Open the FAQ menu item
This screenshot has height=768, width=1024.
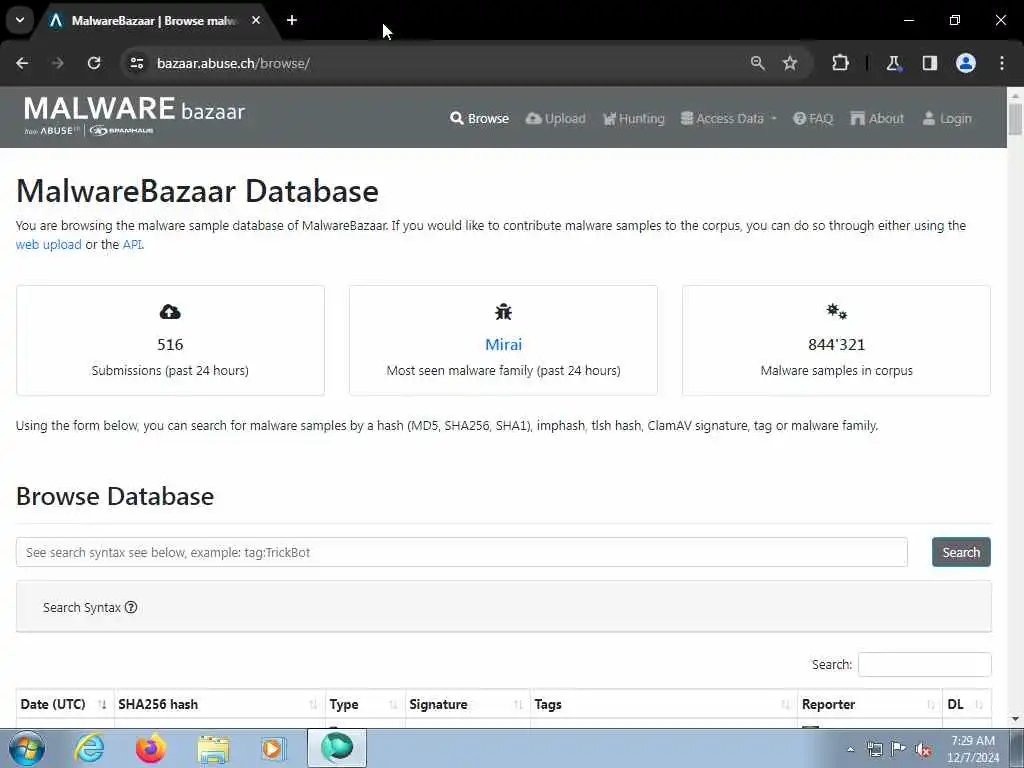pyautogui.click(x=813, y=118)
